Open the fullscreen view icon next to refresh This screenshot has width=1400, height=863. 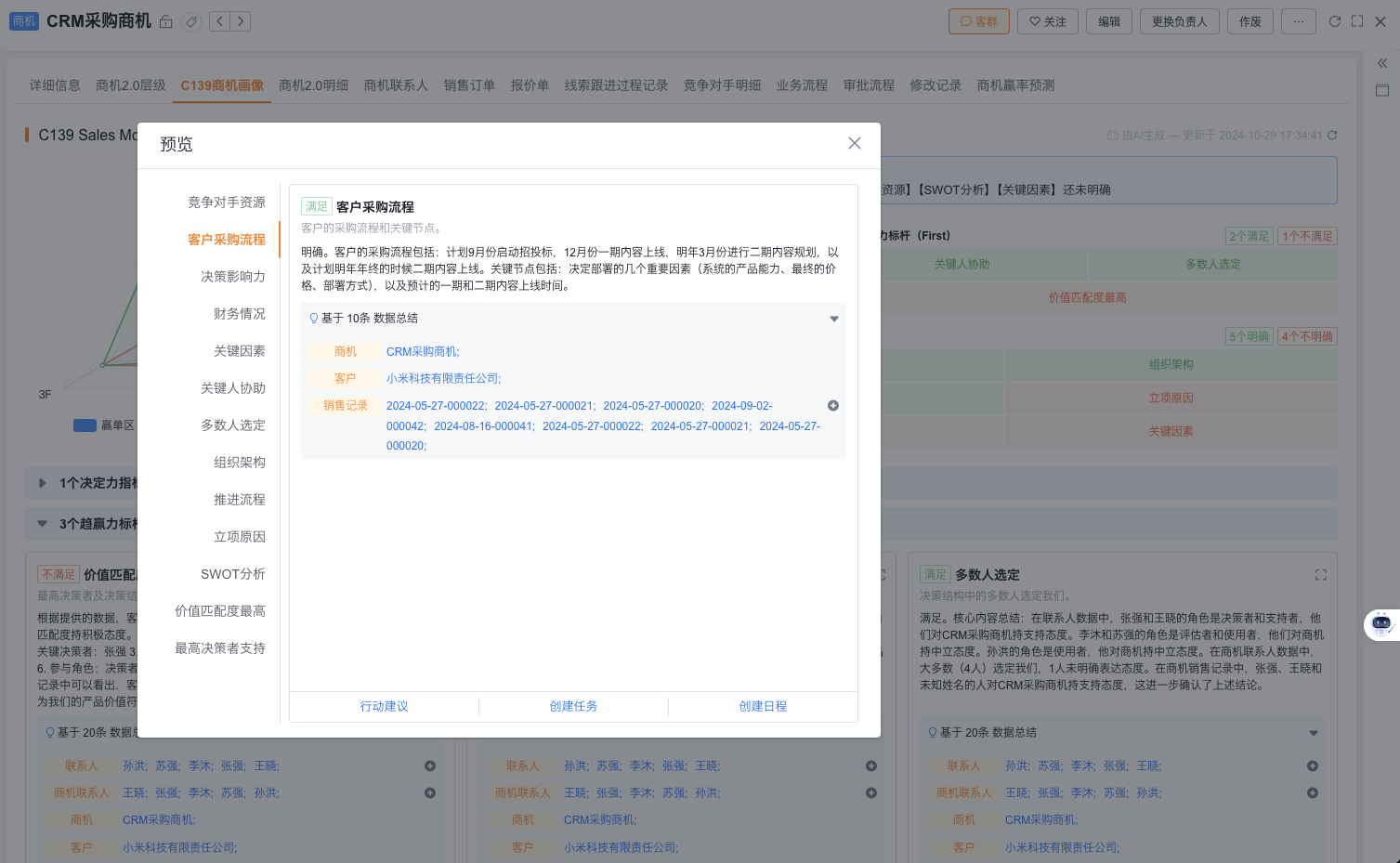tap(1359, 20)
